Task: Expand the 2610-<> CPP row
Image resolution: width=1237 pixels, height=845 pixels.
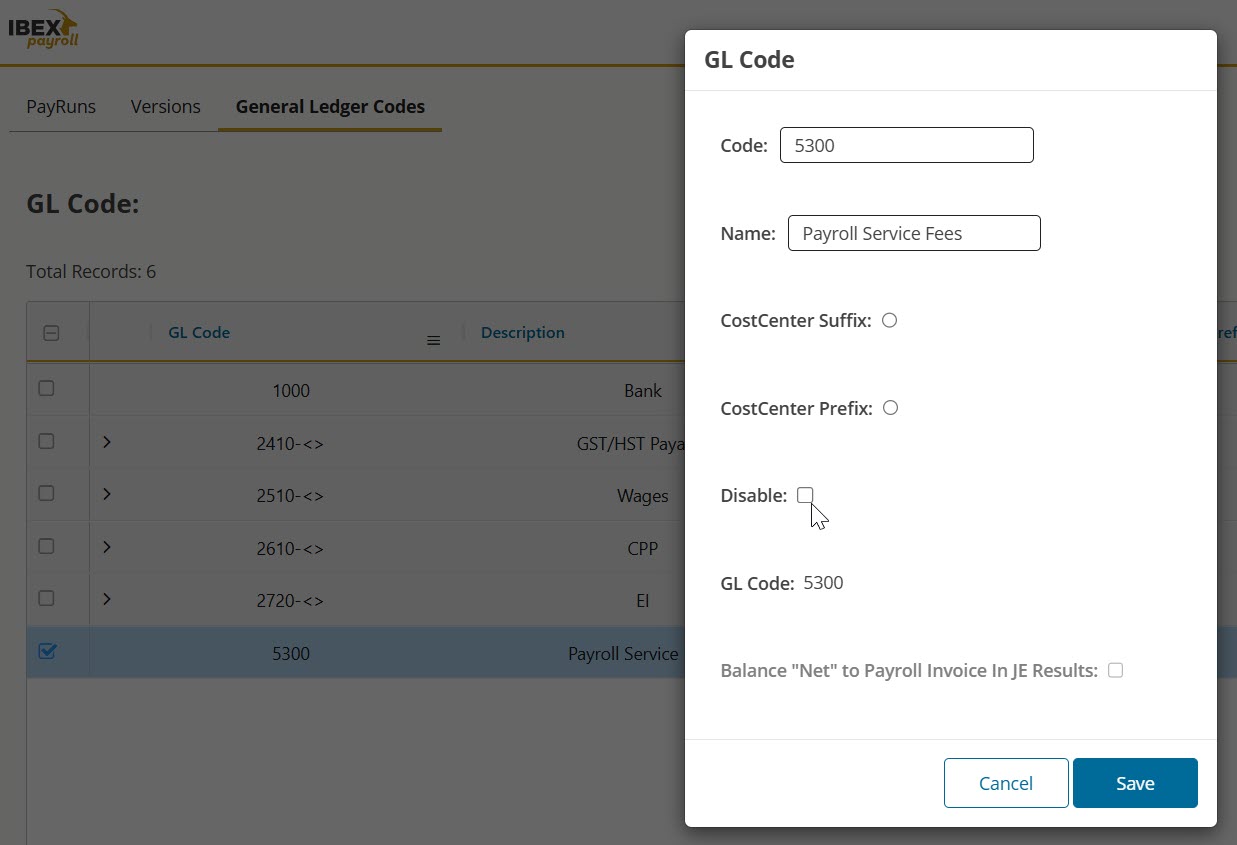Action: click(x=107, y=547)
